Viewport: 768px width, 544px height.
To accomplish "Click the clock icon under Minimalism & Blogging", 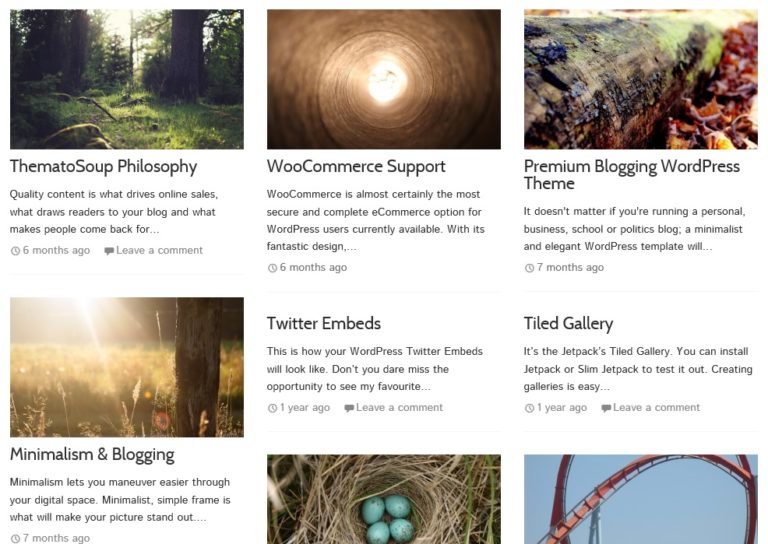I will click(15, 539).
